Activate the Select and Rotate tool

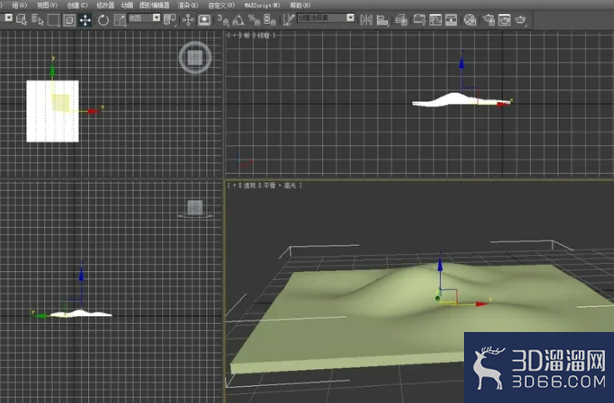point(103,20)
